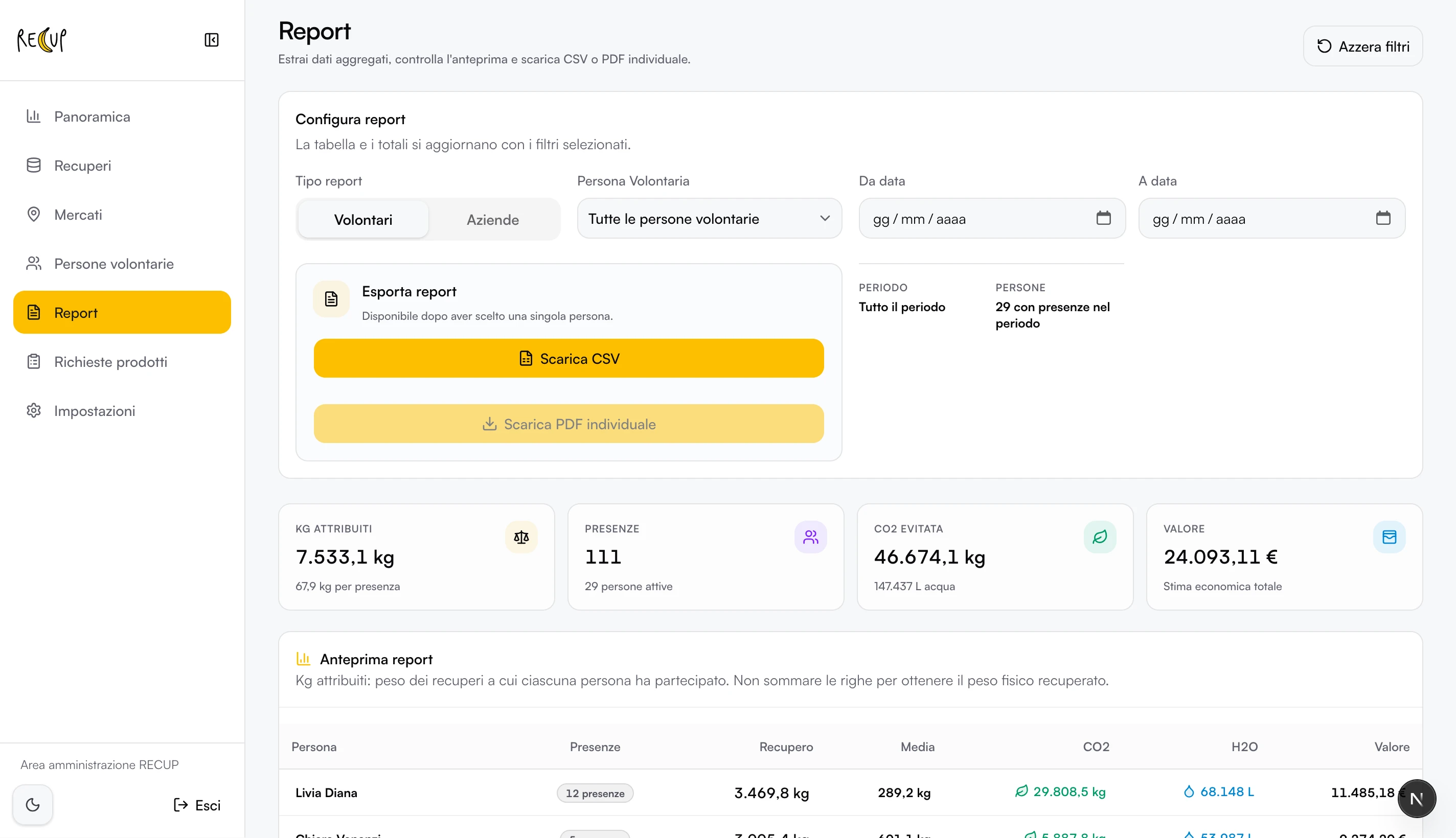Screen dimensions: 1456x838
Task: Click the RECUP logo
Action: (x=41, y=40)
